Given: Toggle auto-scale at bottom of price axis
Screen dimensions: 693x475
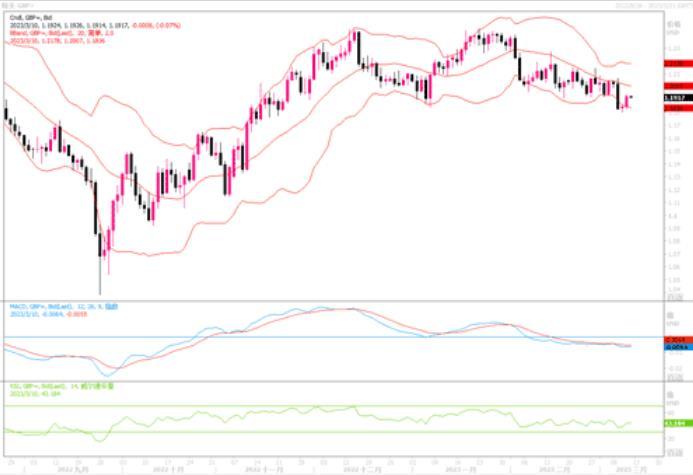Looking at the screenshot, I should pyautogui.click(x=675, y=298).
